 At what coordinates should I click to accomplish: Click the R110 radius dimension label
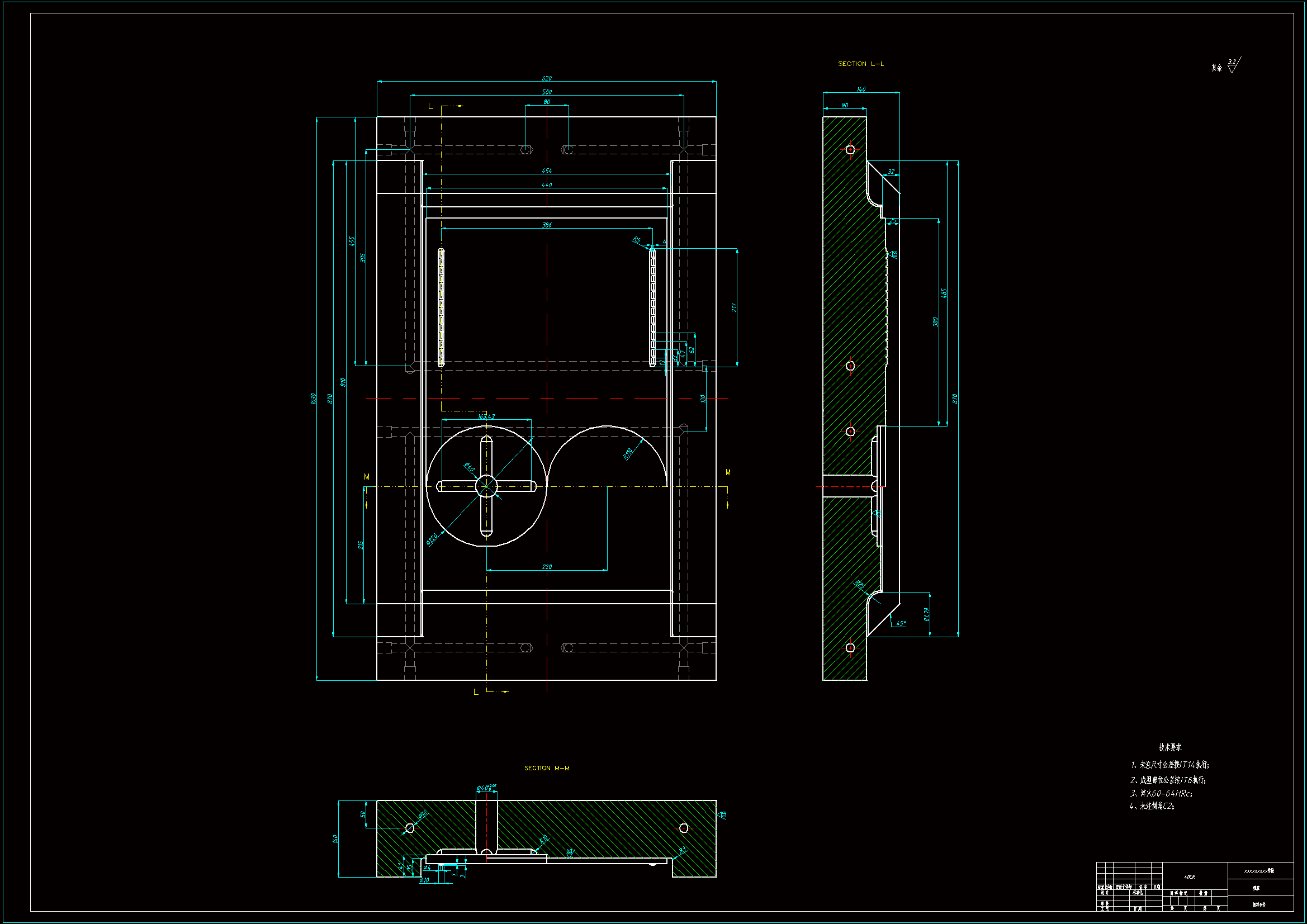627,453
